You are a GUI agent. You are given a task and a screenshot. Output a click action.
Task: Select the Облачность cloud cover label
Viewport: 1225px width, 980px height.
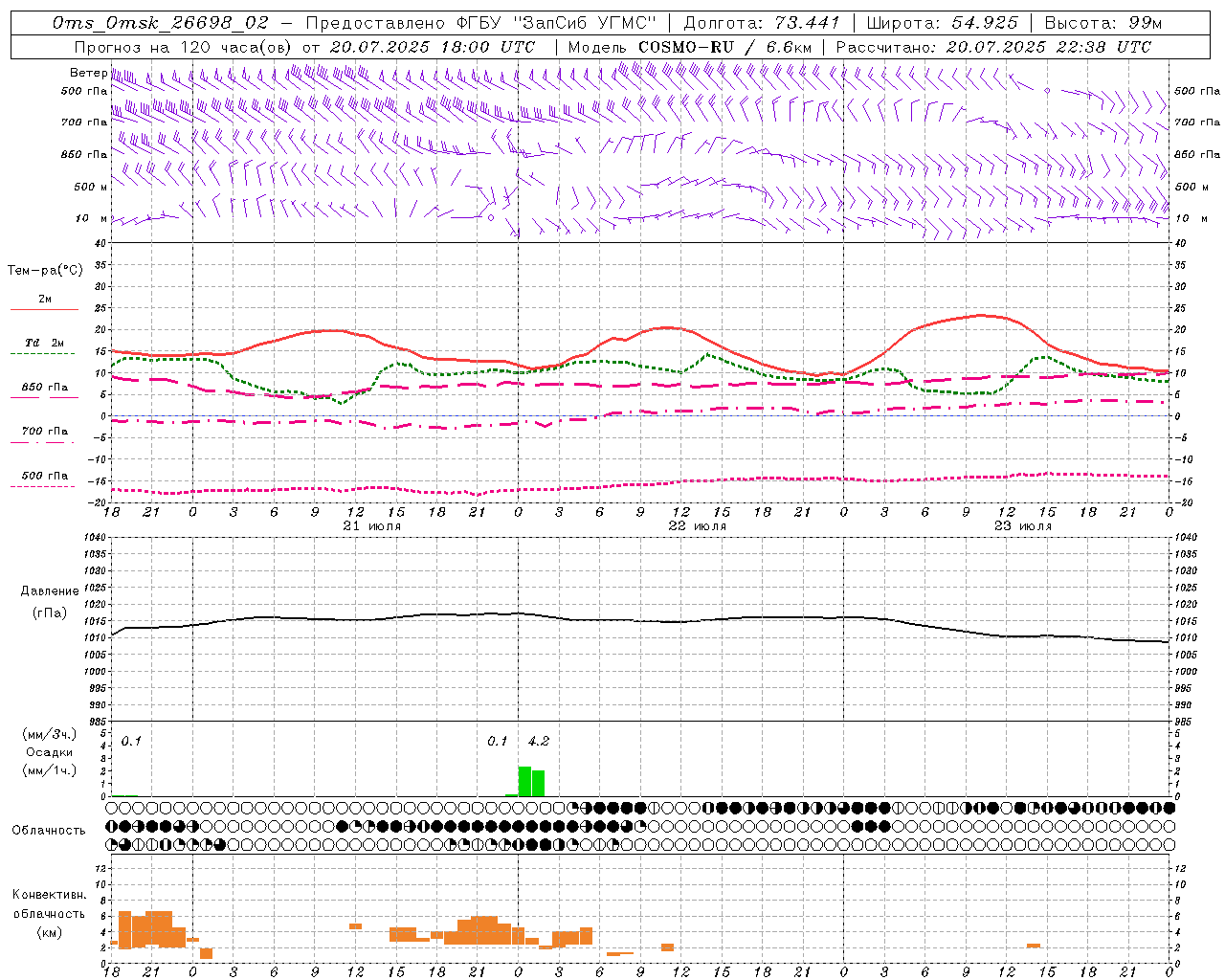[49, 831]
